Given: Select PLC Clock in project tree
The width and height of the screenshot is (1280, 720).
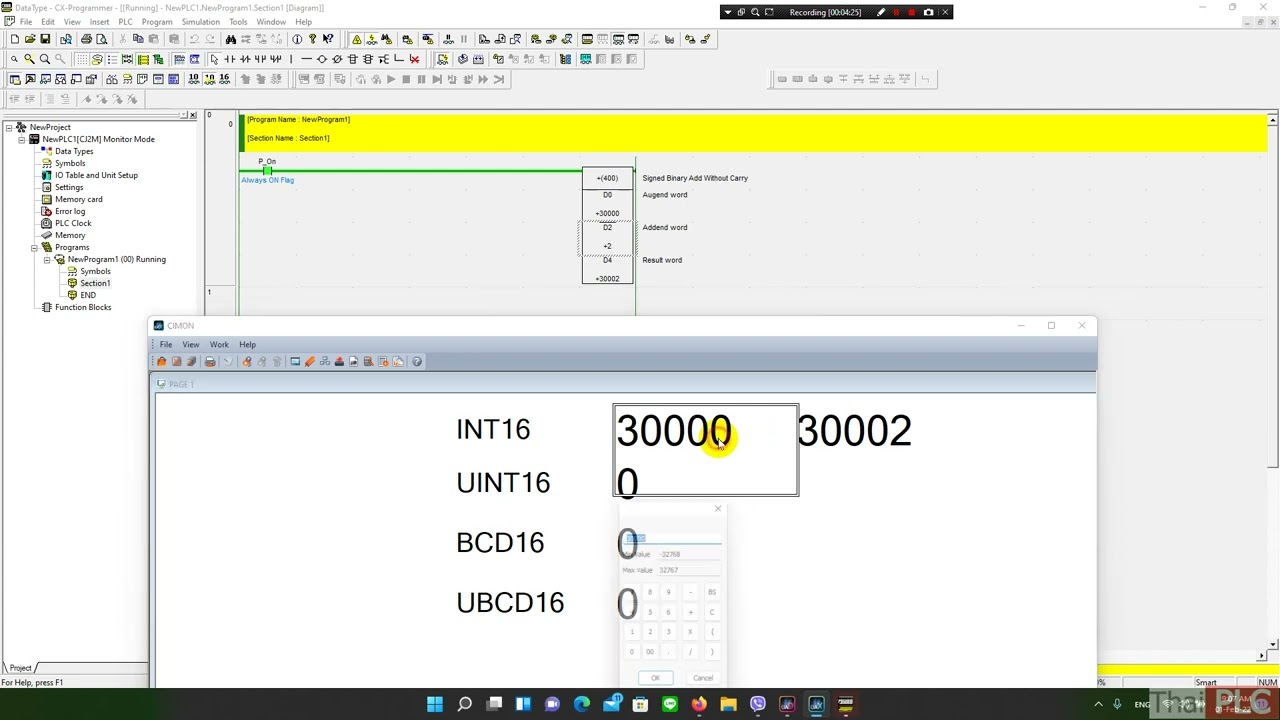Looking at the screenshot, I should tap(73, 223).
